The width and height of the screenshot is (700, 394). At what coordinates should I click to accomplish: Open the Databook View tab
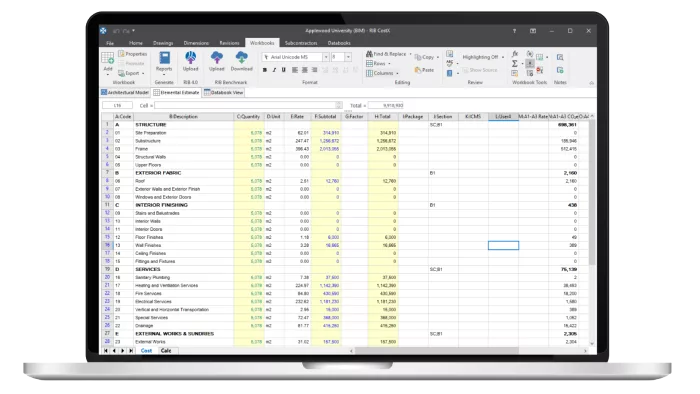coord(224,92)
